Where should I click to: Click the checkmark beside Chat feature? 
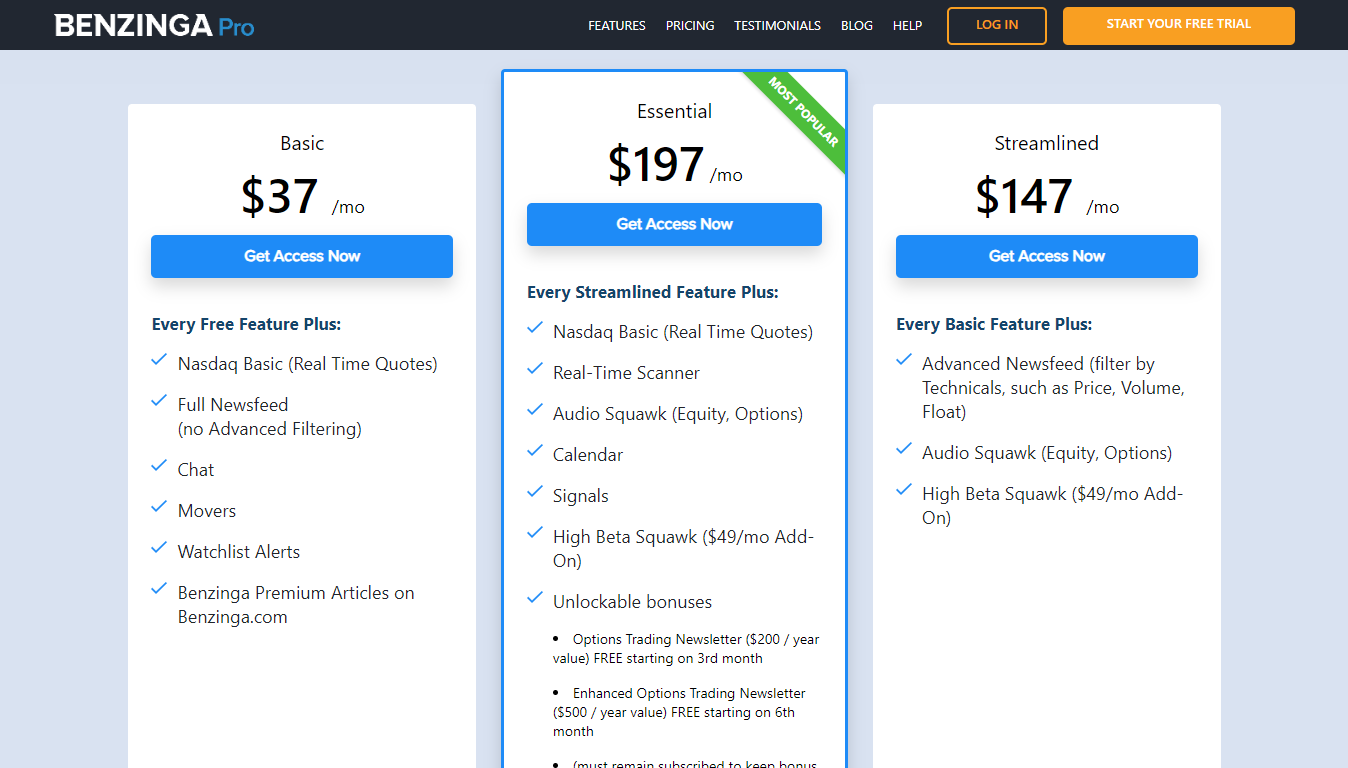[159, 466]
